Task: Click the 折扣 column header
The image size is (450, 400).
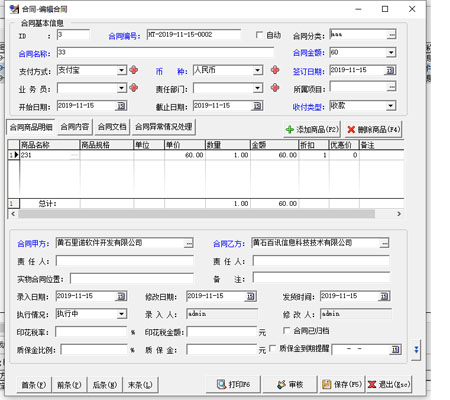Action: click(314, 145)
